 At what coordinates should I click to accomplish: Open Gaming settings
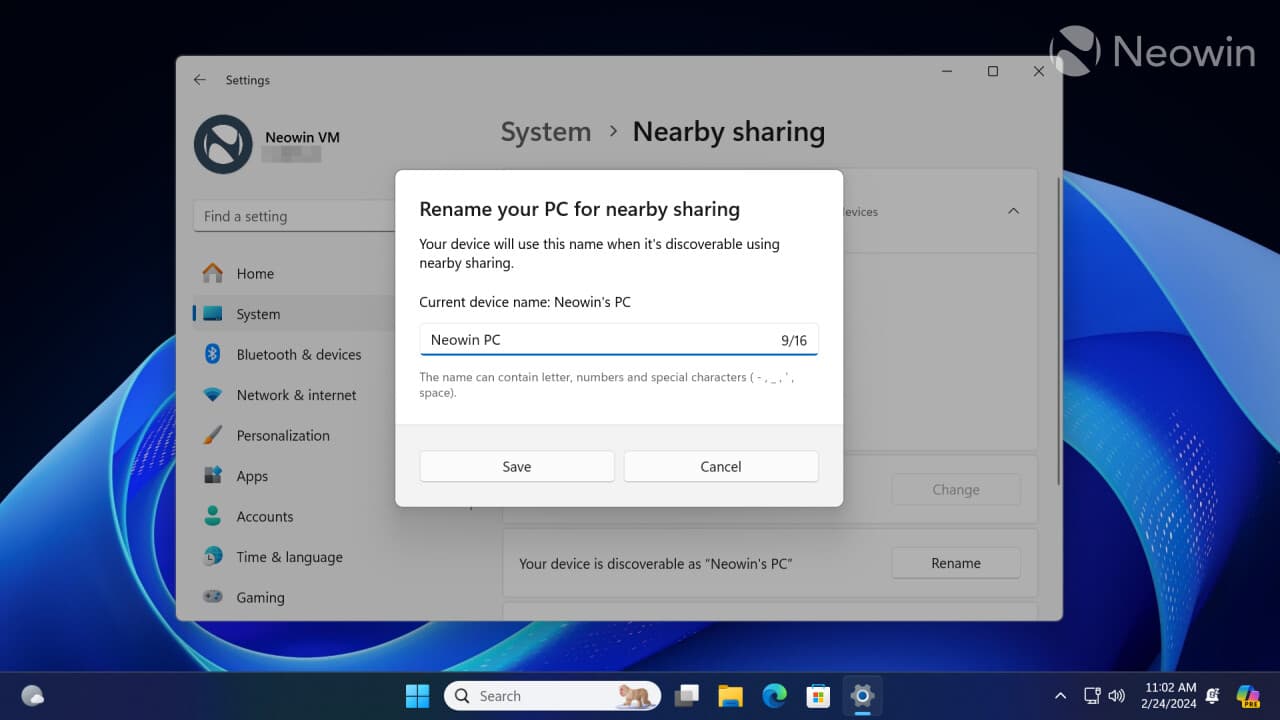260,597
